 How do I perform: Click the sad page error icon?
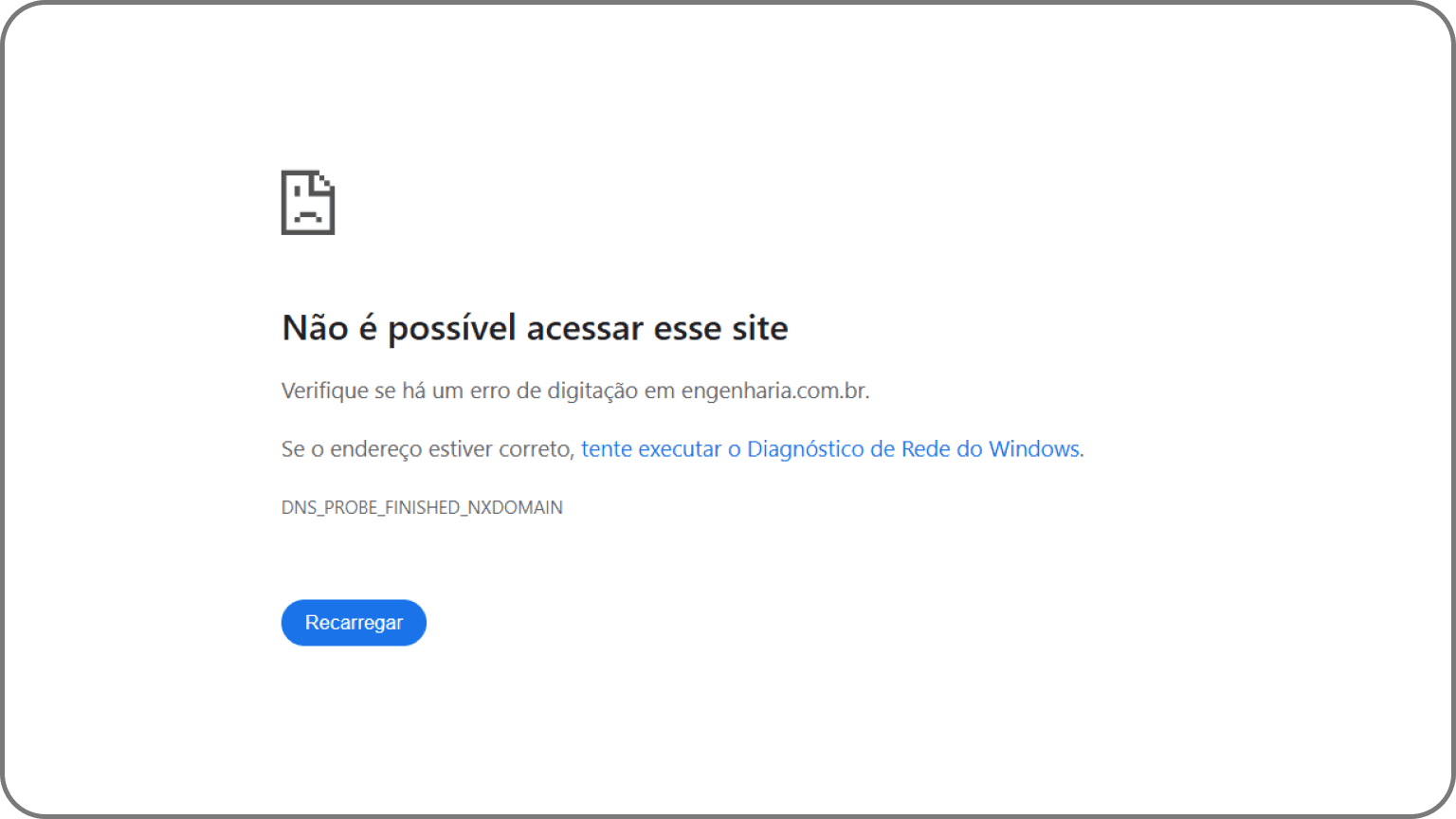(308, 202)
